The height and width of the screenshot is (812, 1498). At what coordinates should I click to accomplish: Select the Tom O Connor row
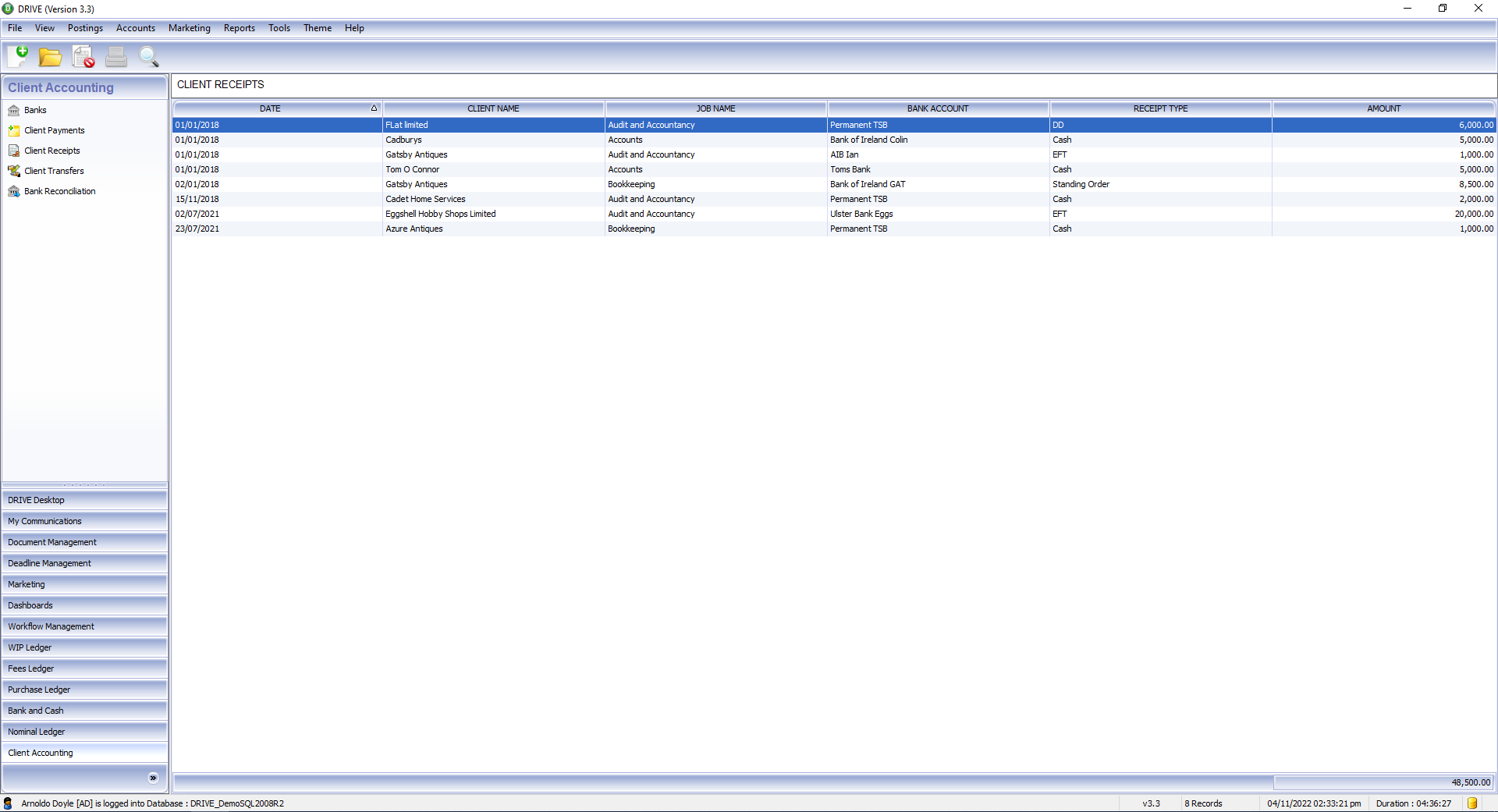(x=834, y=169)
